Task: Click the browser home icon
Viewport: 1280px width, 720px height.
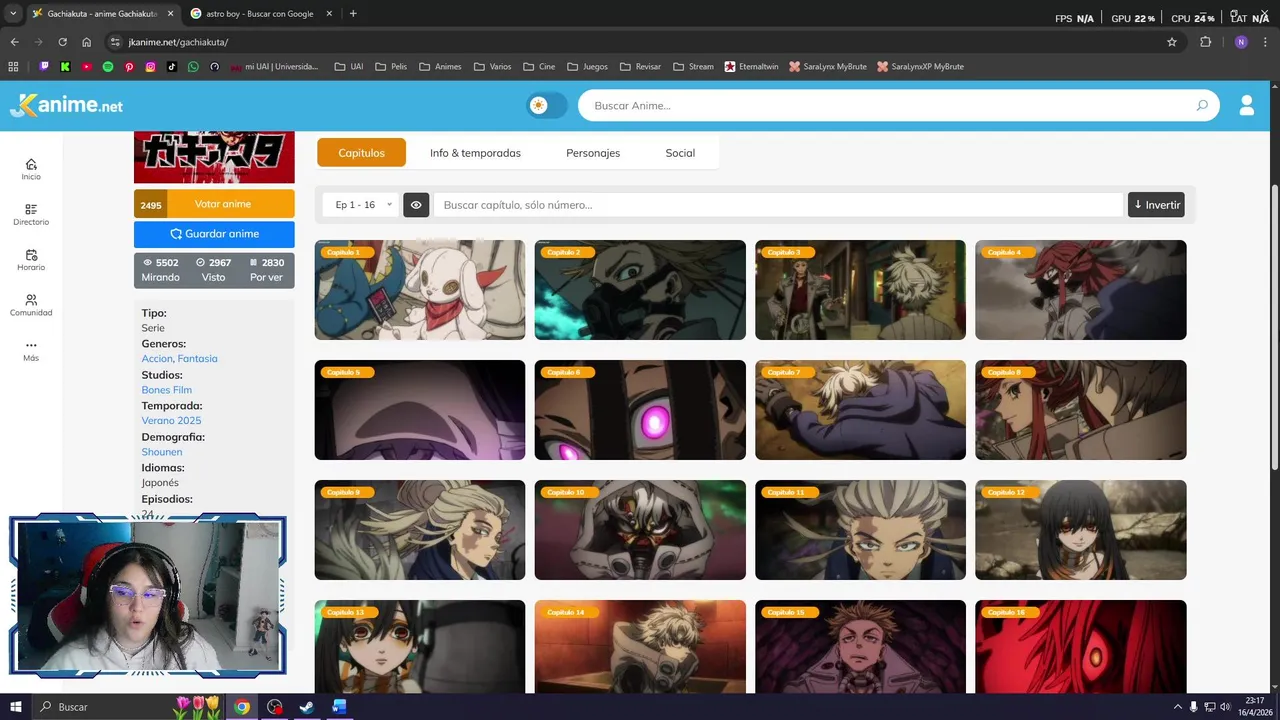Action: [x=86, y=42]
